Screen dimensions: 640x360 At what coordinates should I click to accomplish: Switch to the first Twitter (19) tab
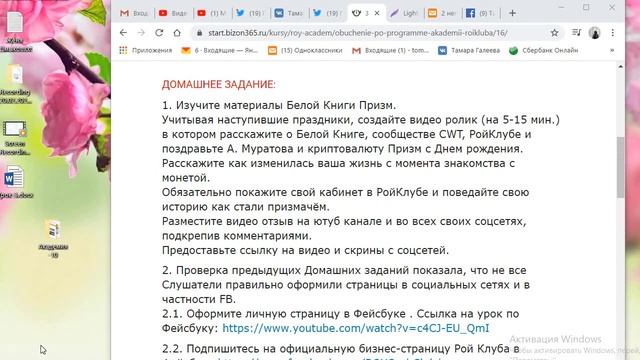[250, 13]
